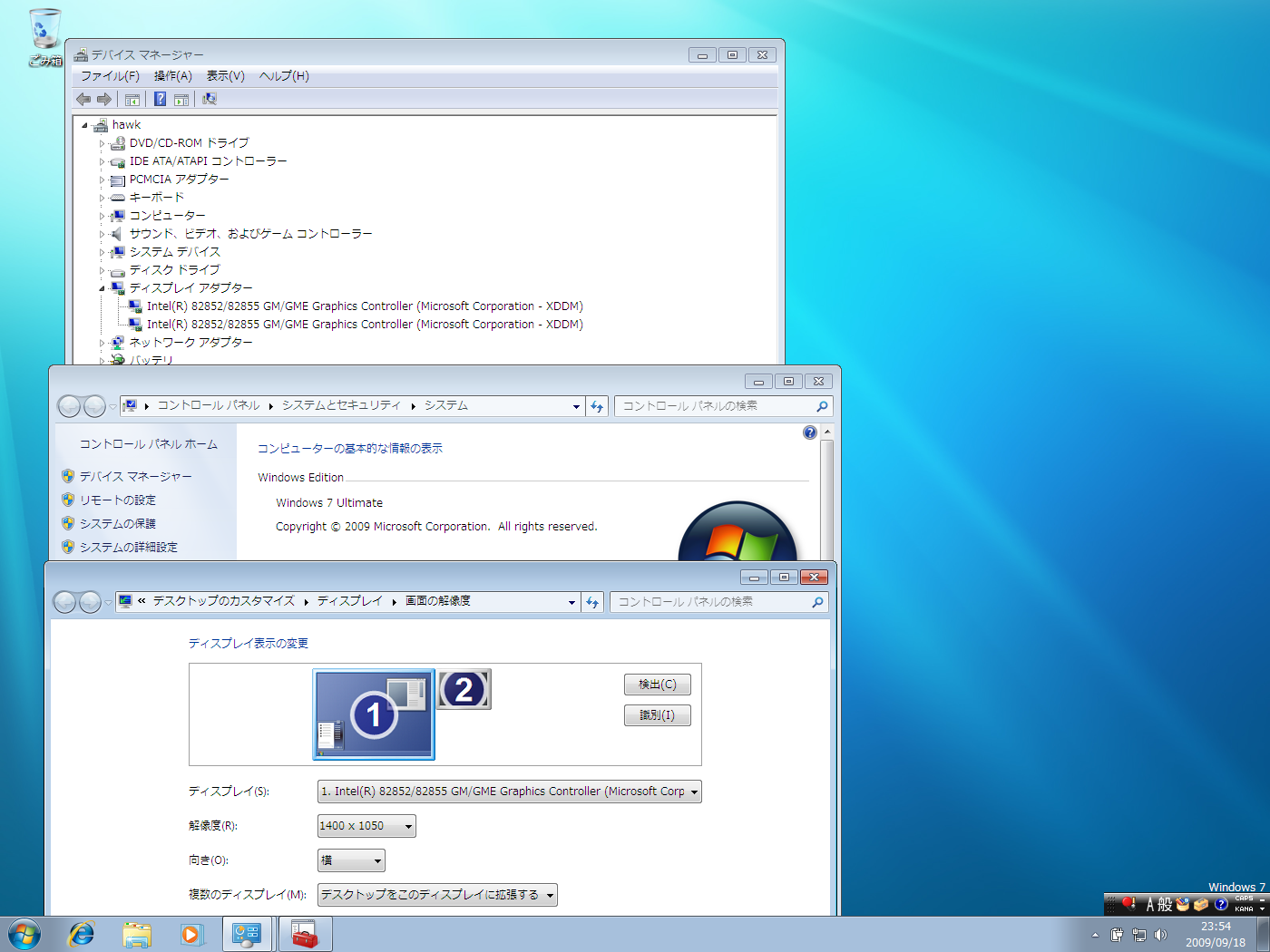Expand the DVD/CD-ROM ドライブ node
Viewport: 1270px width, 952px height.
tap(102, 143)
